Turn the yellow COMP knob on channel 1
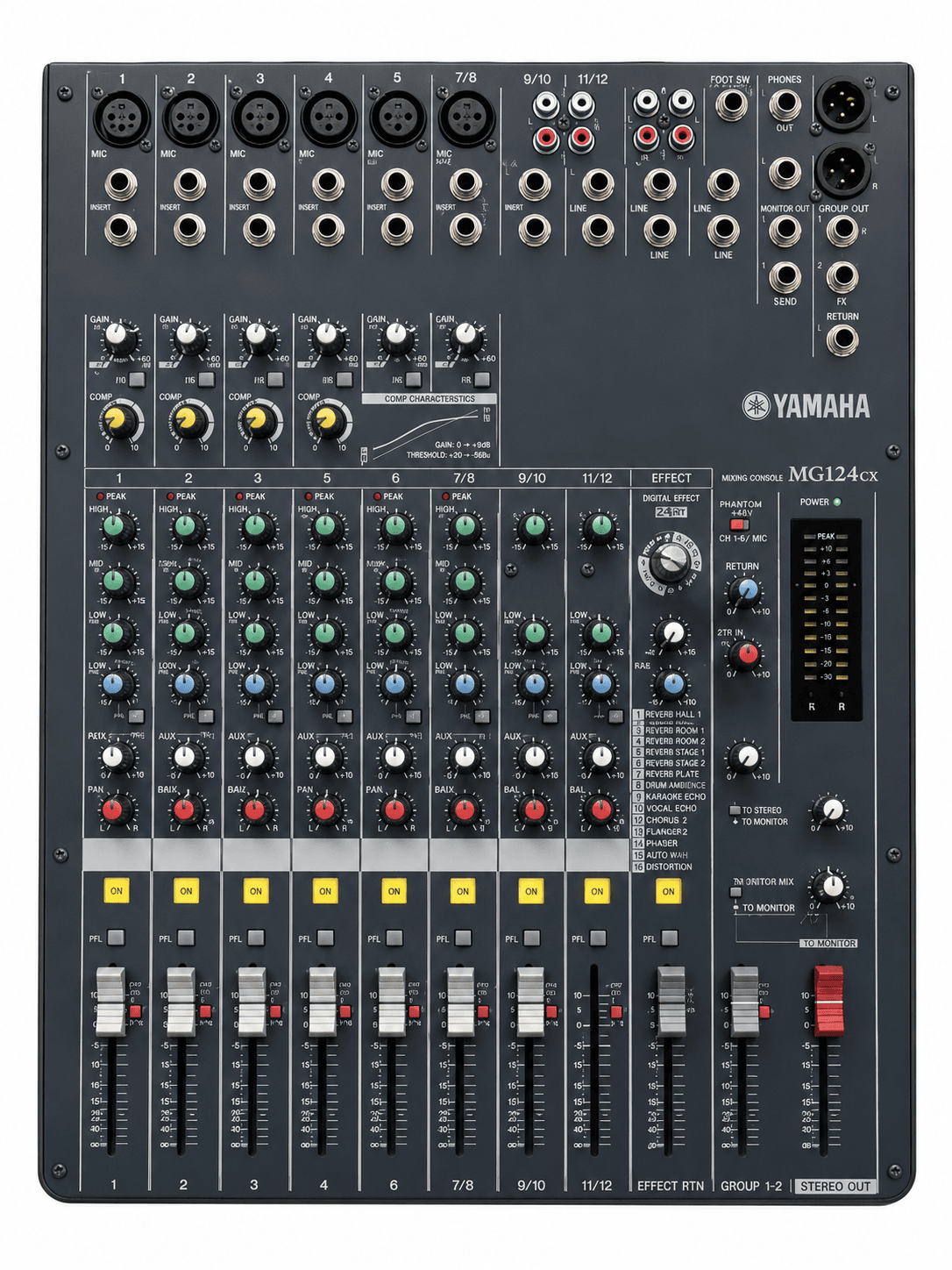 coord(117,423)
